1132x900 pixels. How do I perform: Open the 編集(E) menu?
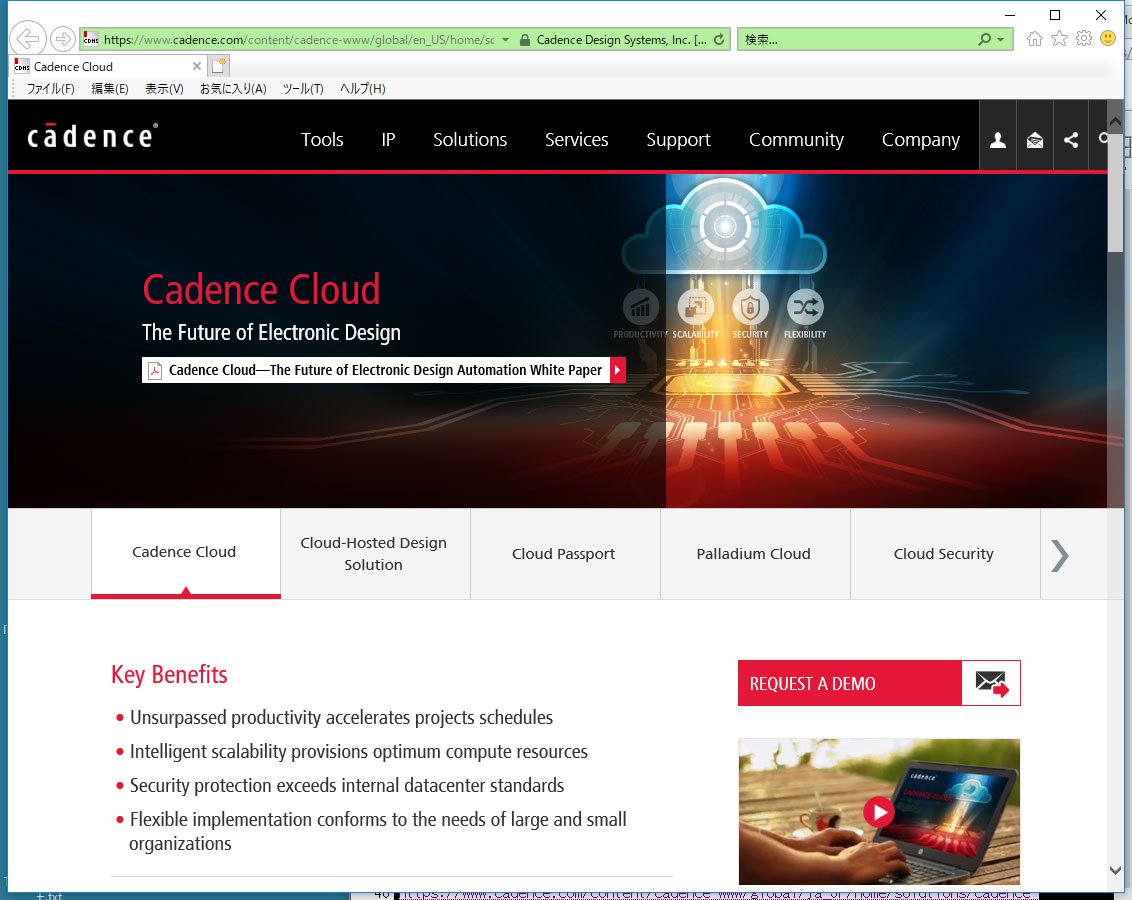tap(110, 89)
